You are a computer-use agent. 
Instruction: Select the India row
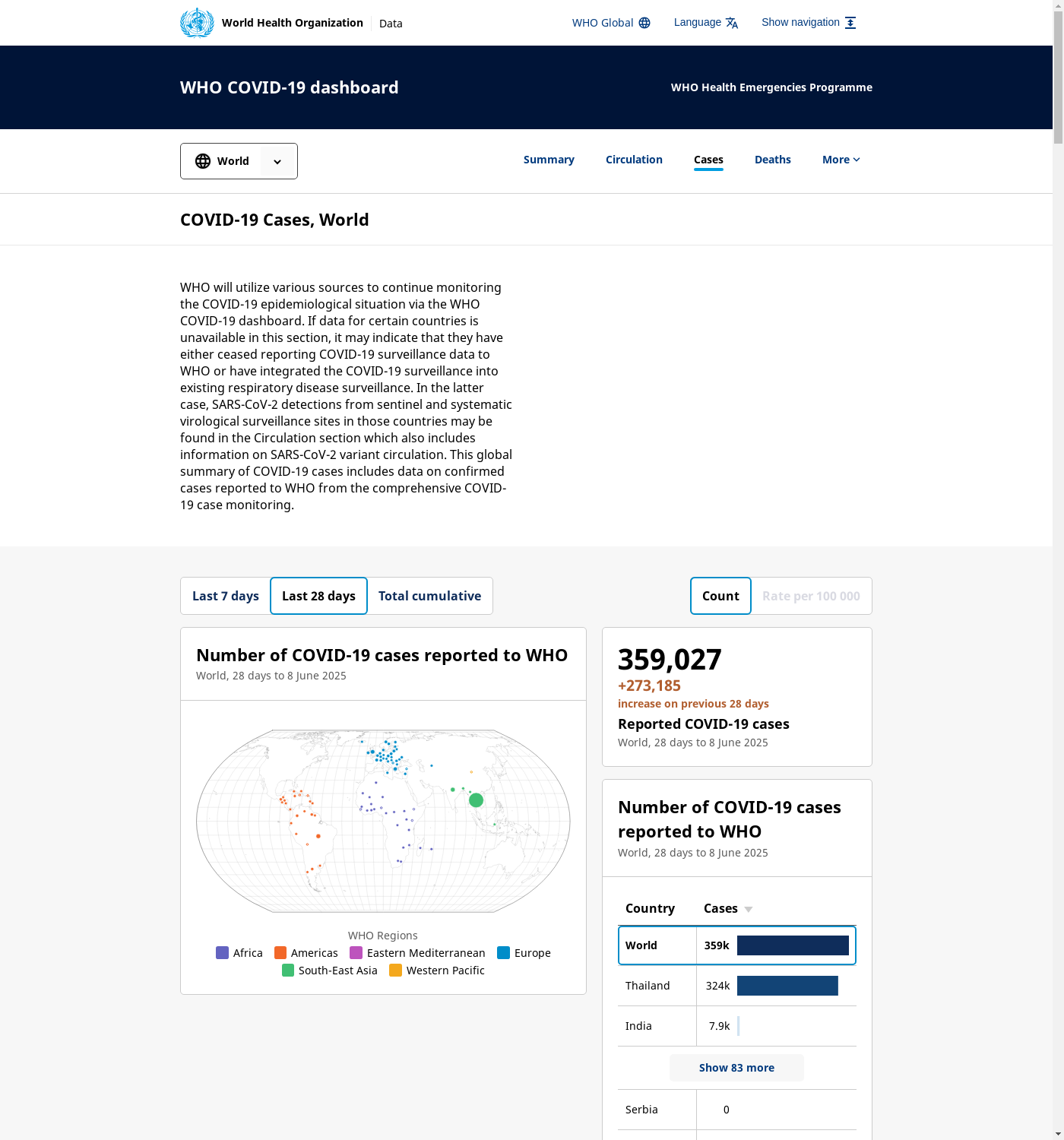click(737, 1026)
